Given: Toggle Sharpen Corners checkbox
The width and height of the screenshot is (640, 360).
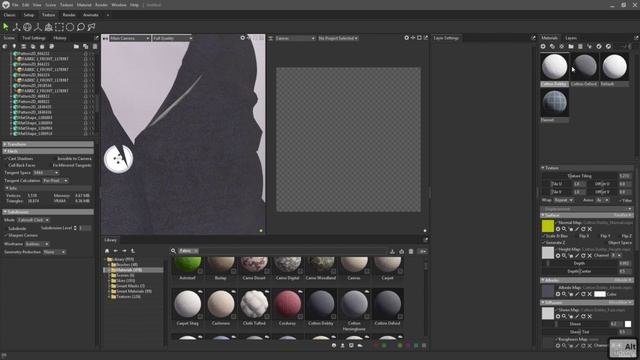Looking at the screenshot, I should click(6, 236).
